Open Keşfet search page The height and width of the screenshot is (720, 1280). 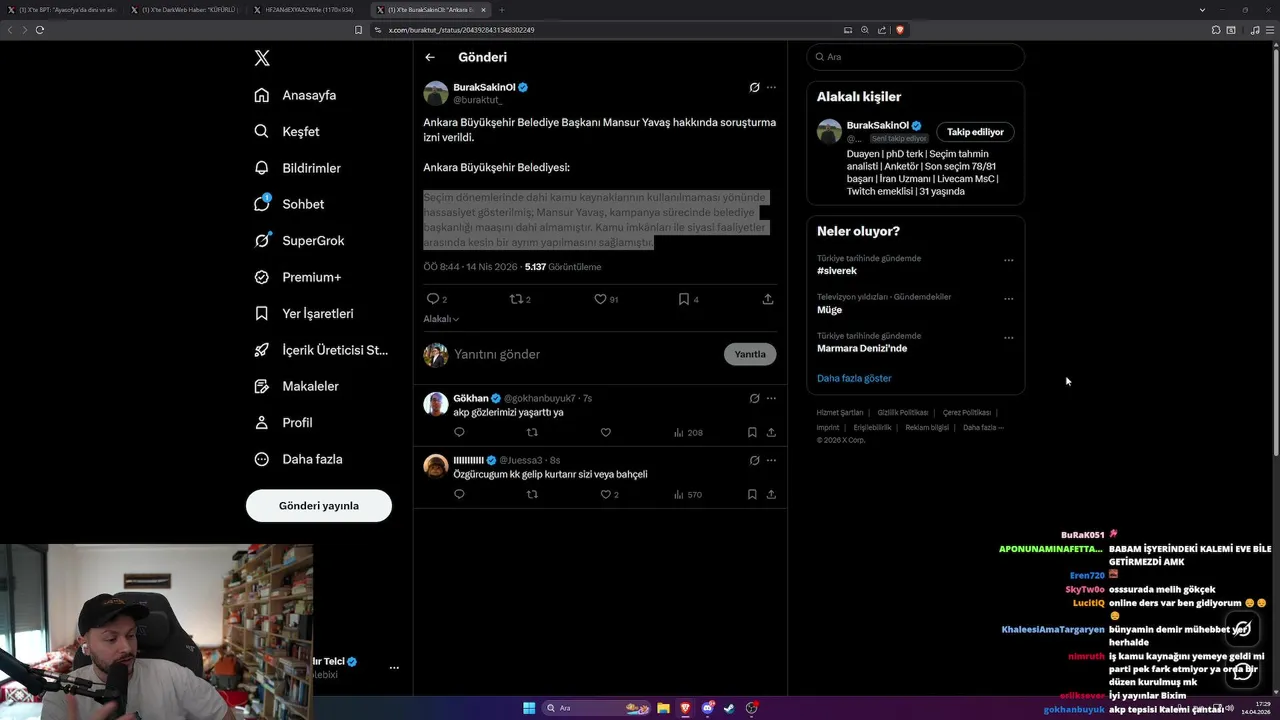(287, 131)
